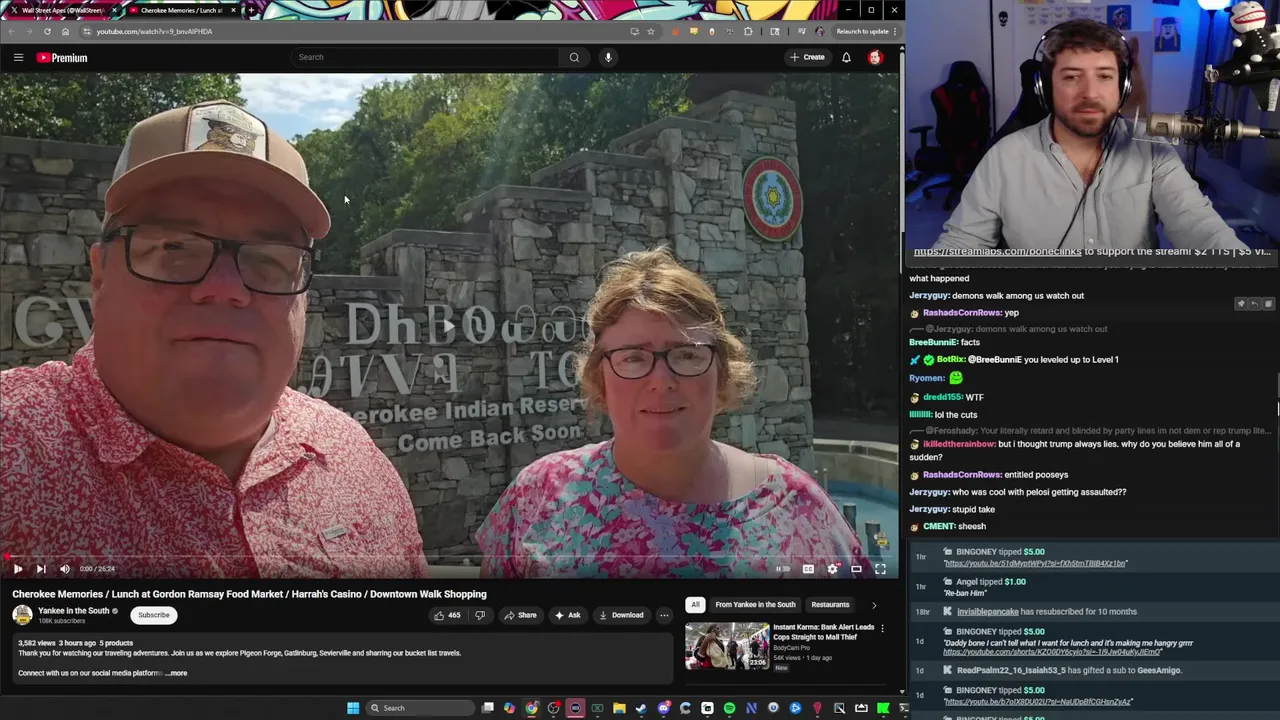Screen dimensions: 1280x720
Task: Click RashadsCornRows 'yep' chat username
Action: (962, 313)
